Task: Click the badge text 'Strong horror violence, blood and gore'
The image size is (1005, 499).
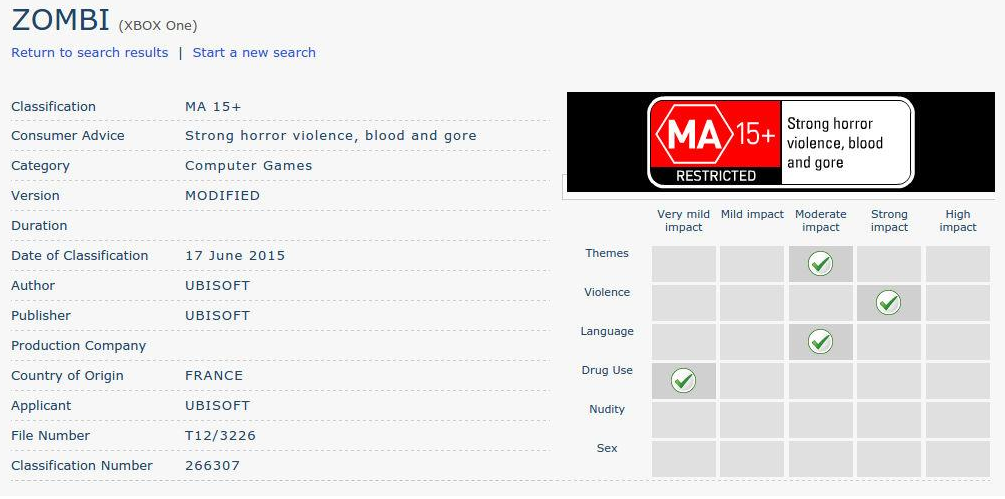Action: point(835,143)
